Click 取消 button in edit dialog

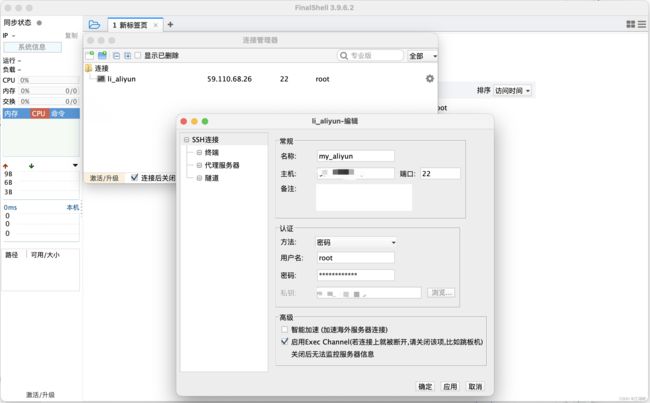[475, 386]
